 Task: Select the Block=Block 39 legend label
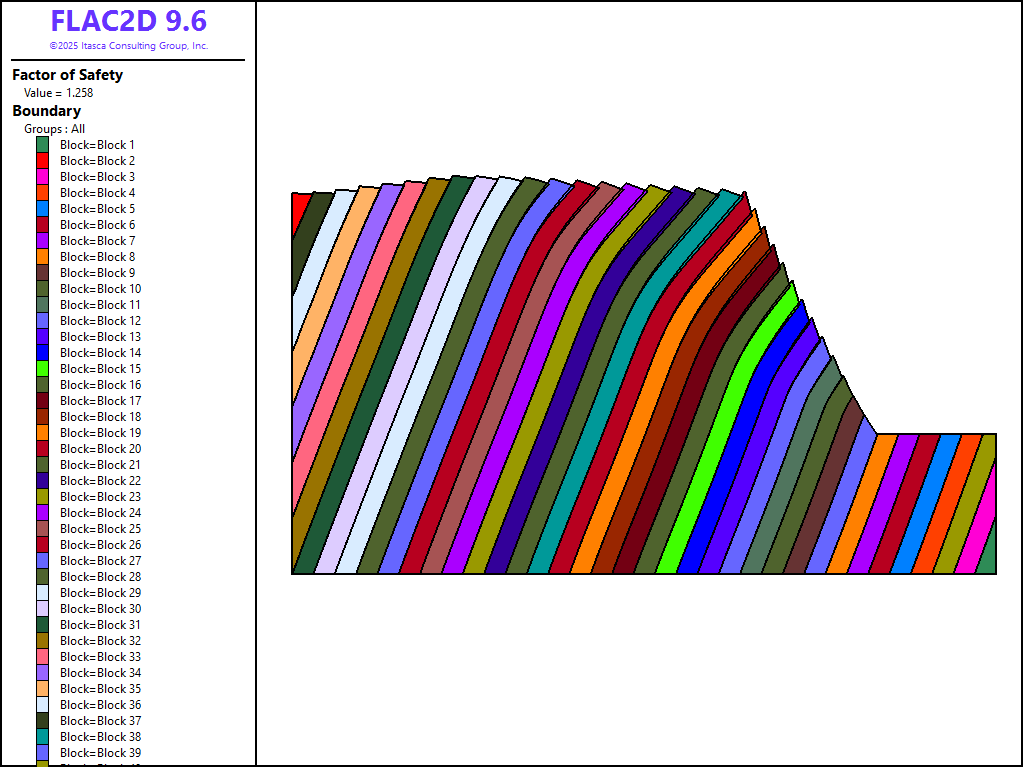click(x=100, y=753)
